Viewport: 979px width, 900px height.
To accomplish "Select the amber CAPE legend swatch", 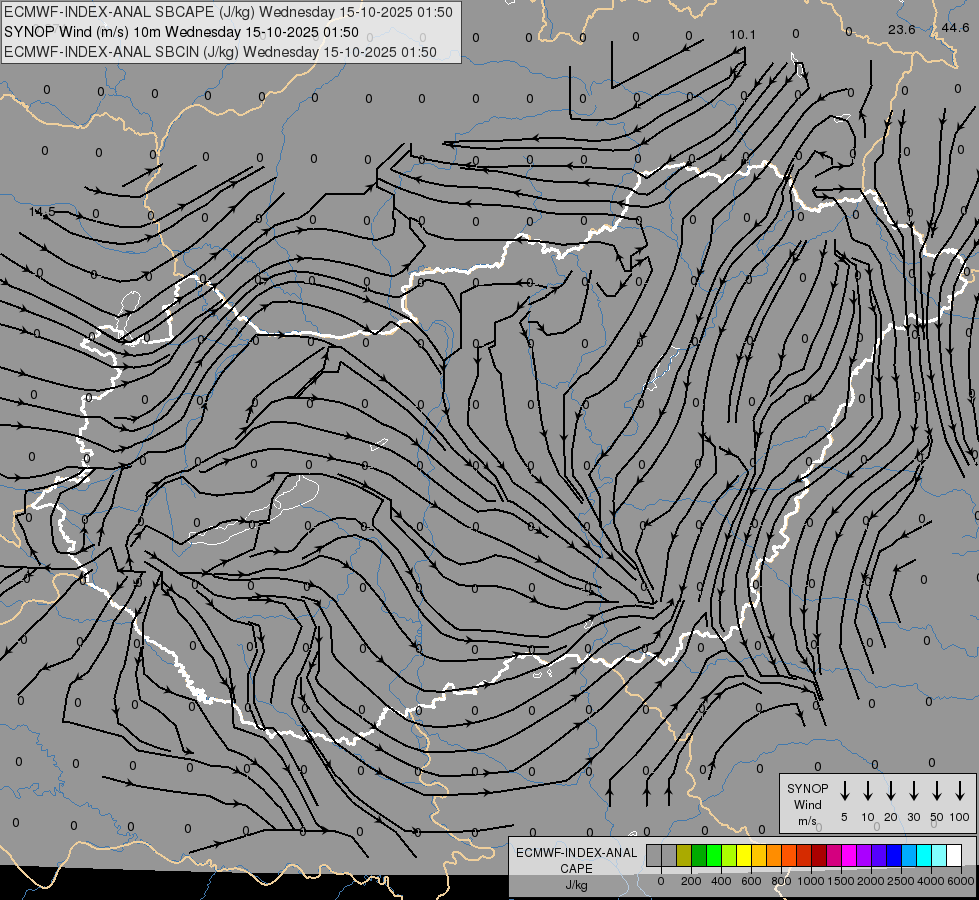I will point(759,856).
